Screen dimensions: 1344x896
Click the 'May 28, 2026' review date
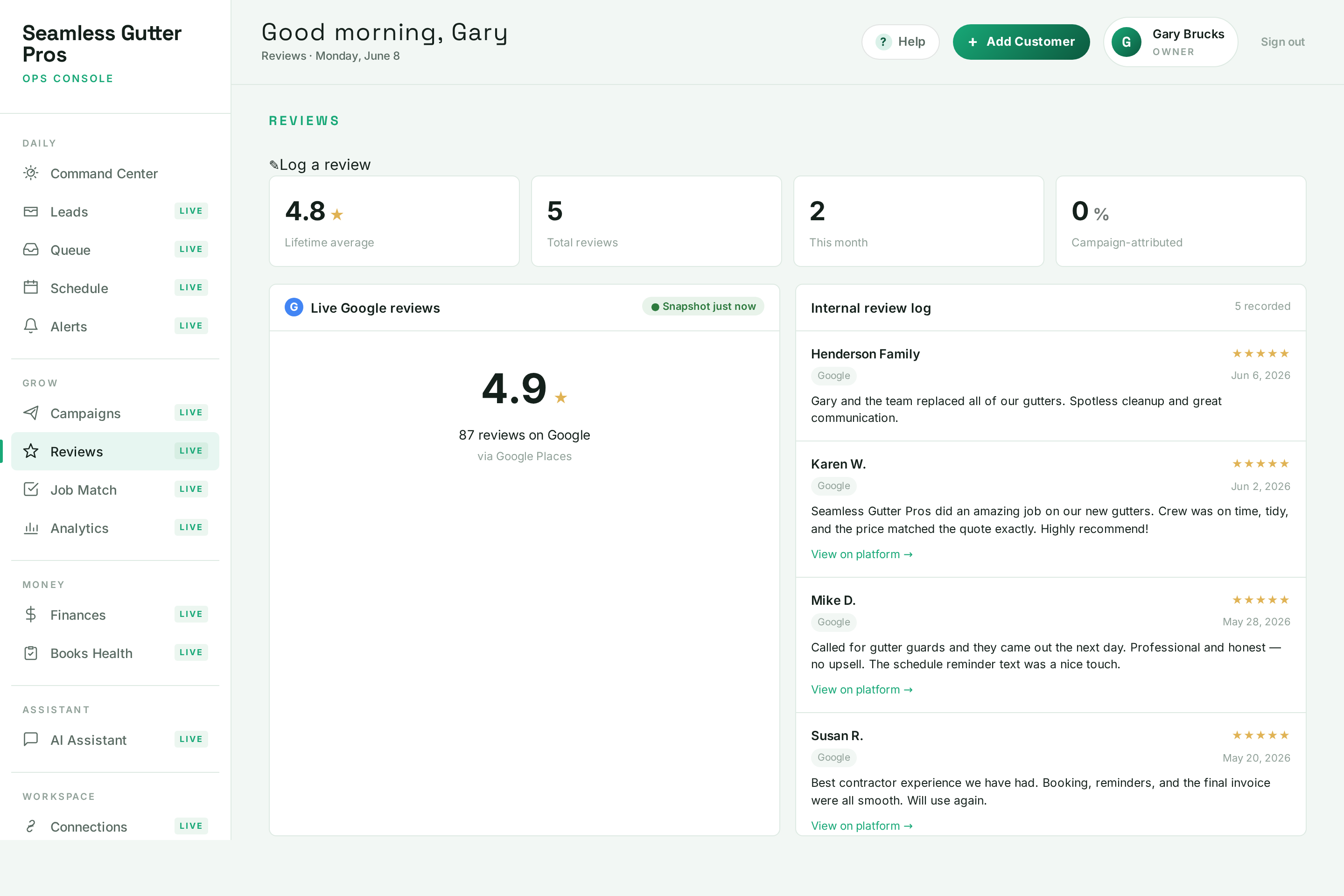(x=1256, y=622)
